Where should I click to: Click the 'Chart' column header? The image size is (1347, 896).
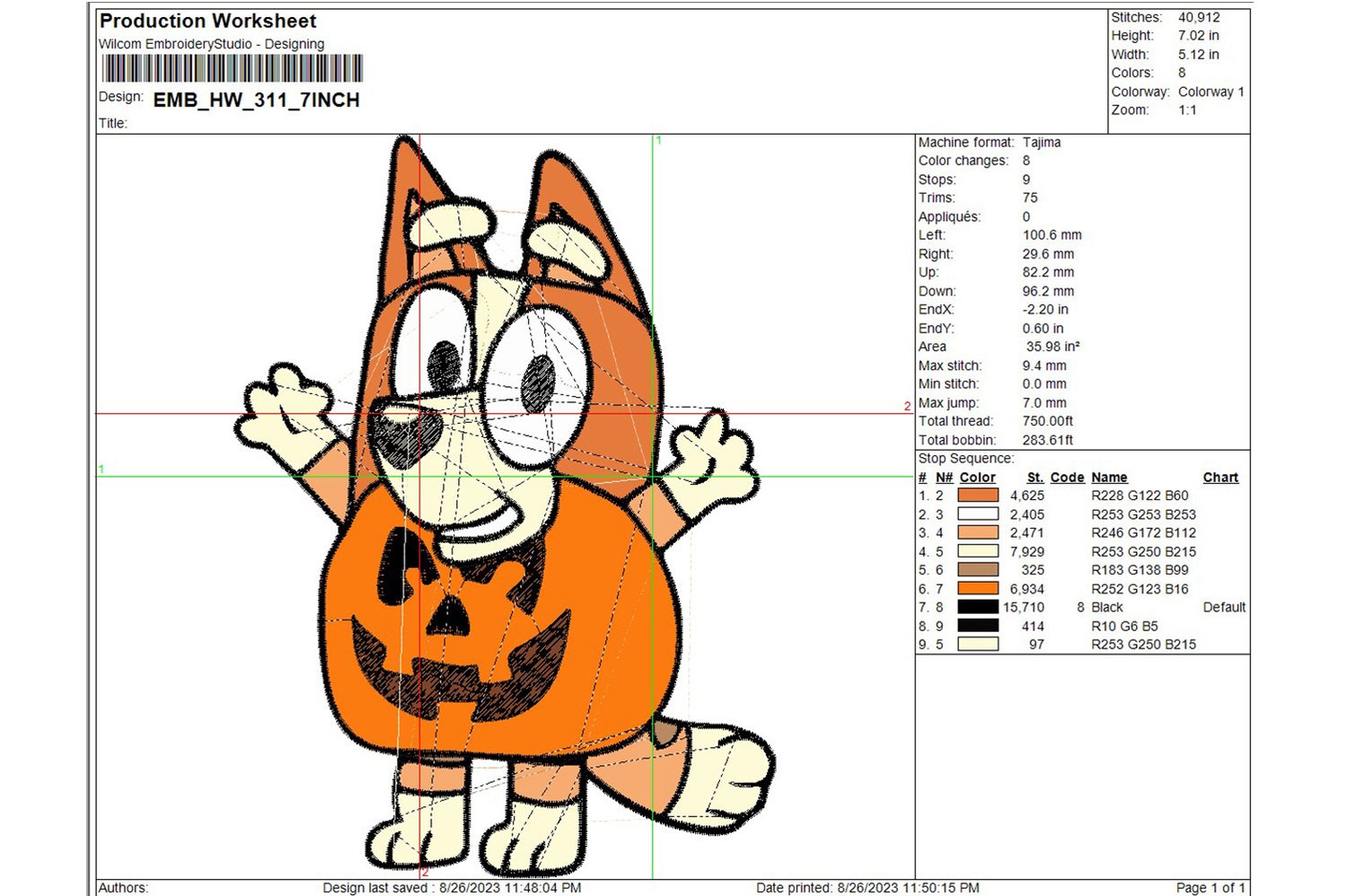pos(1221,478)
